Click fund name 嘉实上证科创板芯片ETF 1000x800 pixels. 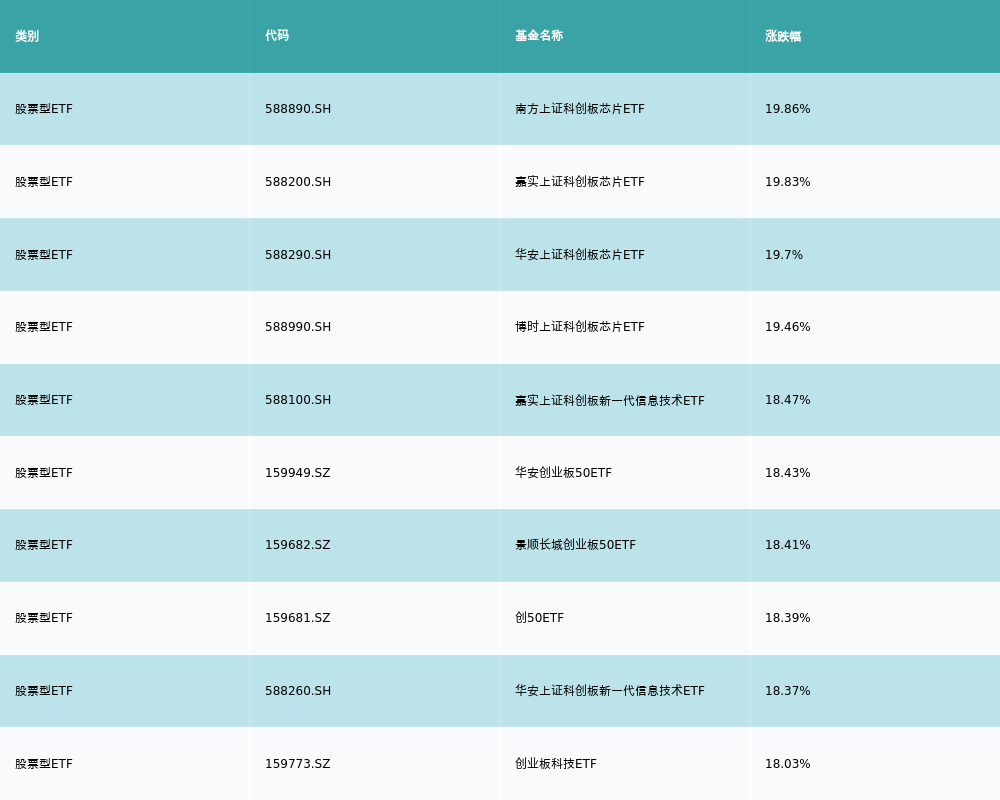[580, 182]
